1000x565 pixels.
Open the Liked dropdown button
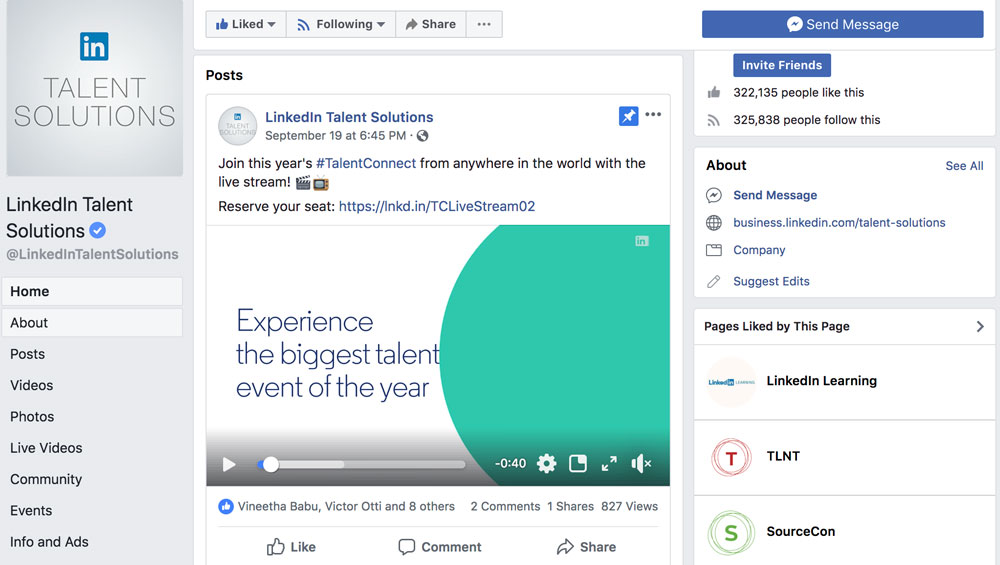point(246,24)
